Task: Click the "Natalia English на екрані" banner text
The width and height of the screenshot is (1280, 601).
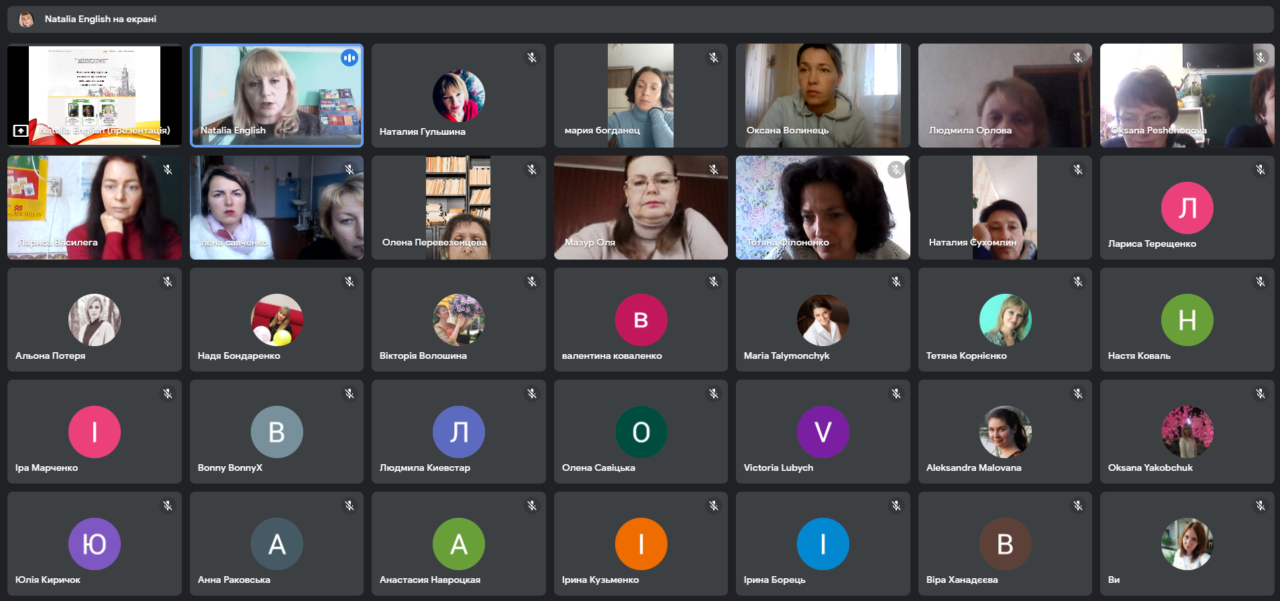Action: (100, 19)
